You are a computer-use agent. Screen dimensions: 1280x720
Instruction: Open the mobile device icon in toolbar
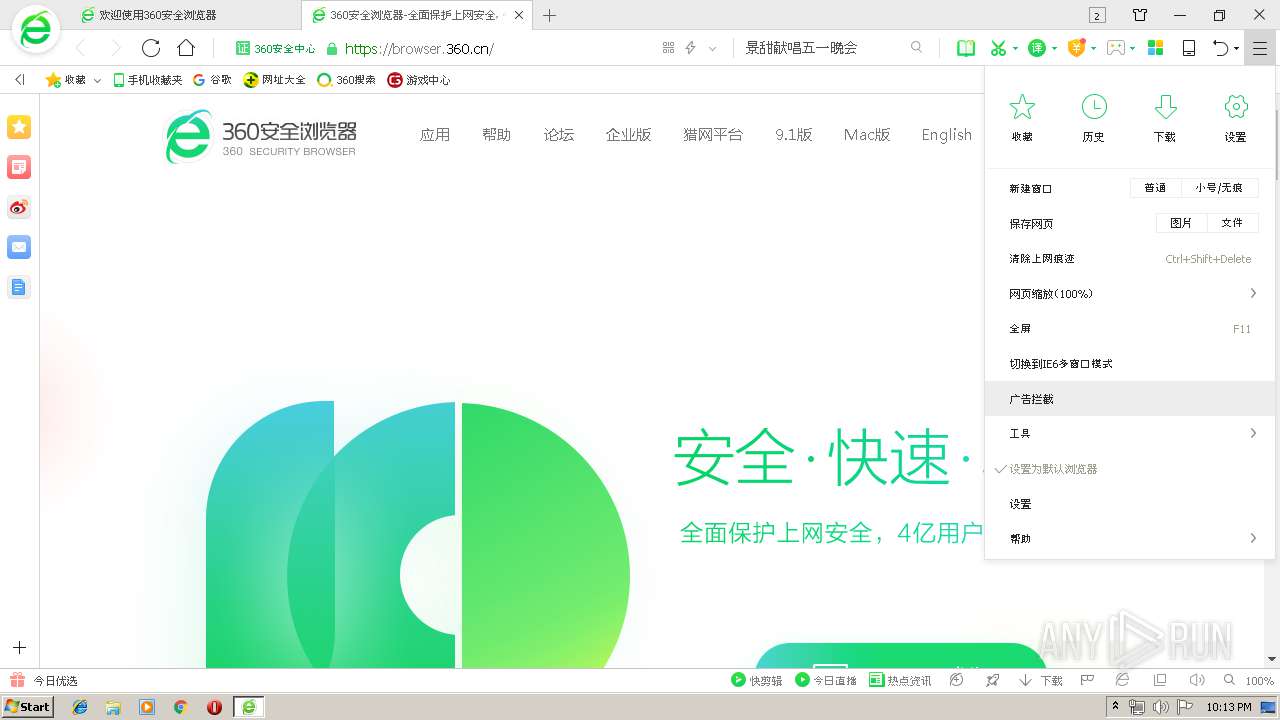point(1189,48)
